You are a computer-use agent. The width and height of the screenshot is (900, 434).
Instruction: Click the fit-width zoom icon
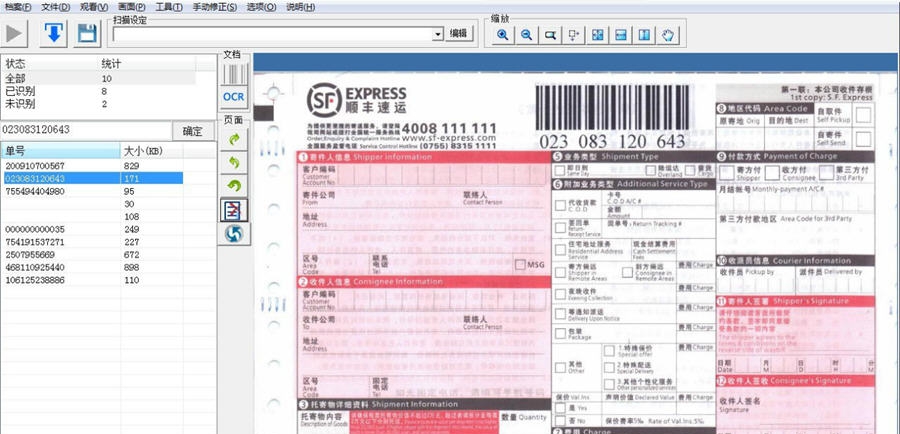point(621,35)
